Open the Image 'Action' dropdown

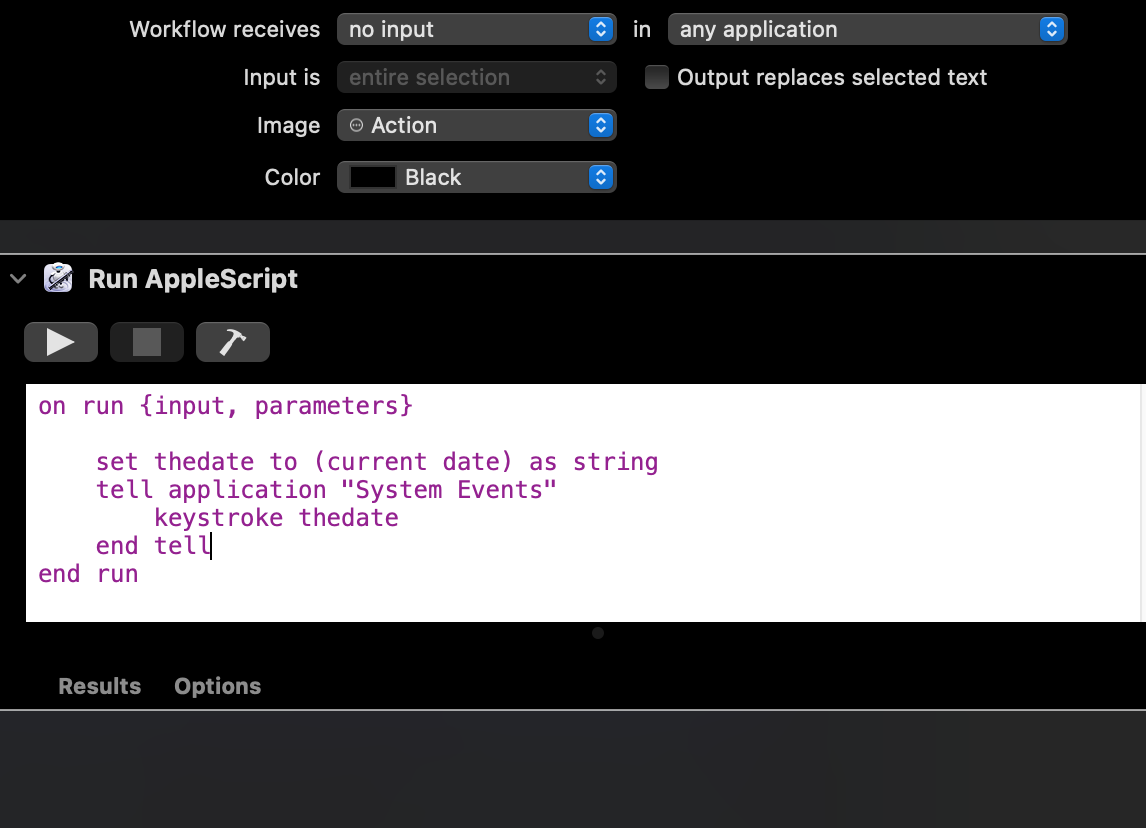point(477,125)
